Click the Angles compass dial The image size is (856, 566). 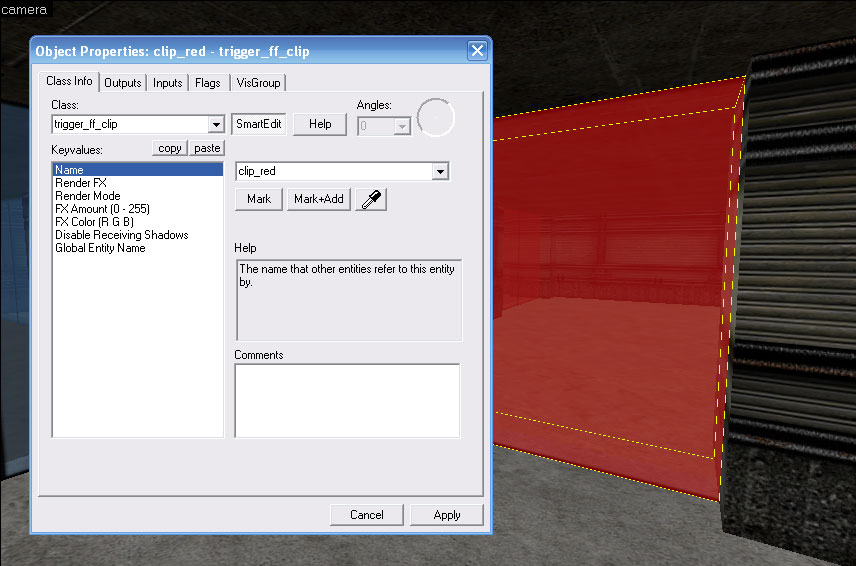[435, 118]
